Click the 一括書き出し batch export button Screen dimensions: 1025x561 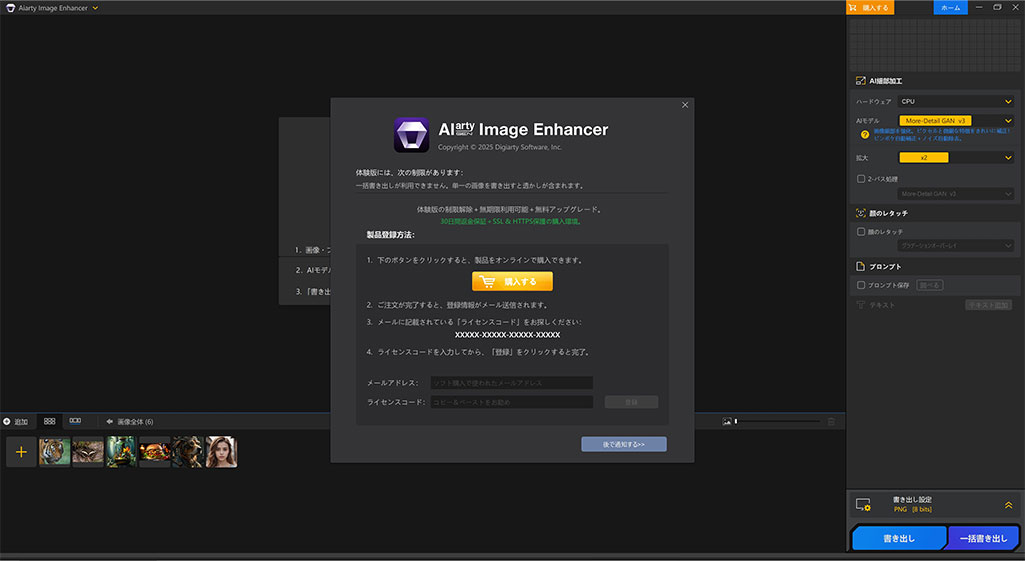point(983,539)
